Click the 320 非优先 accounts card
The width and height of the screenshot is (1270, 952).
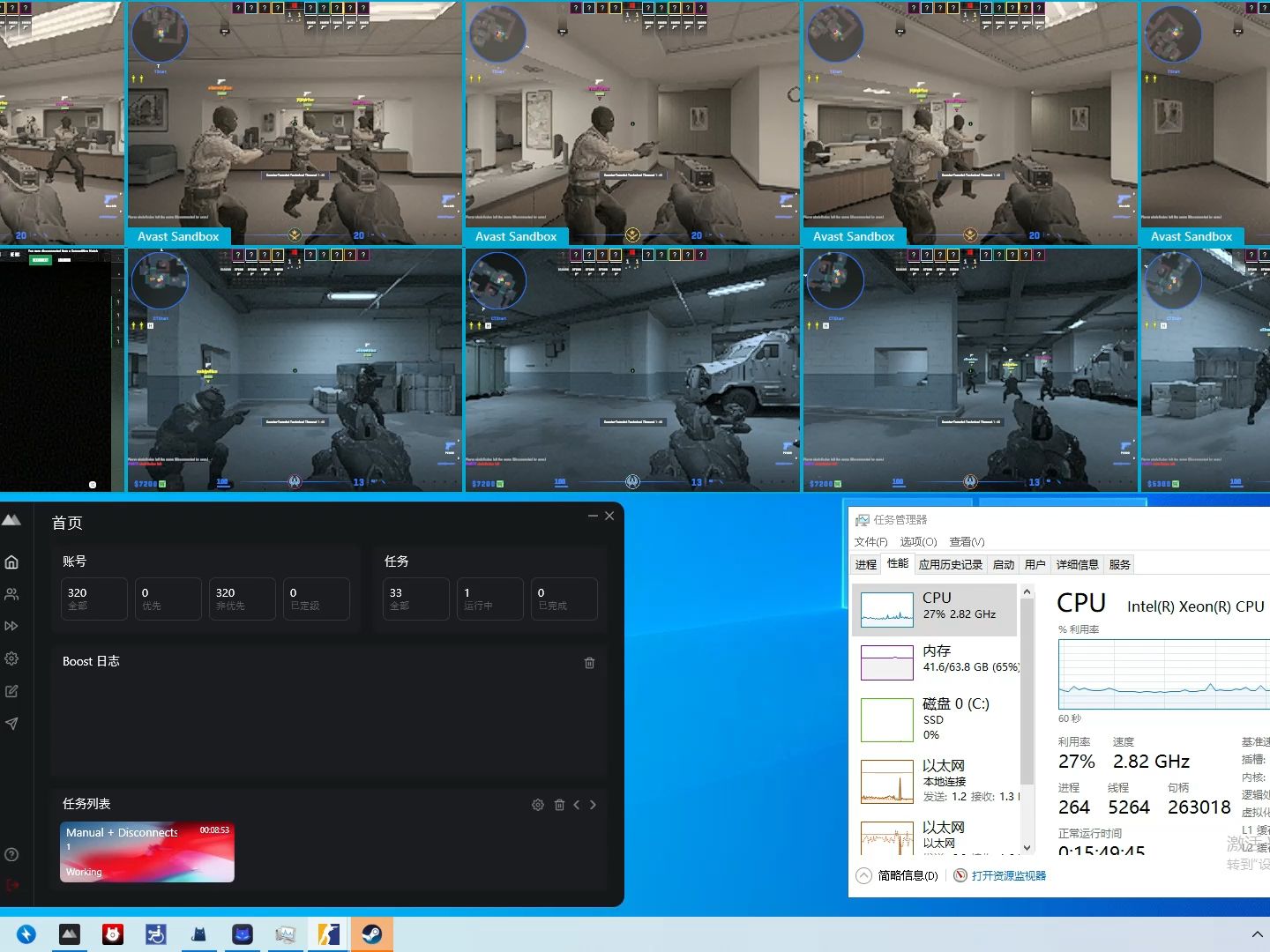click(x=243, y=599)
